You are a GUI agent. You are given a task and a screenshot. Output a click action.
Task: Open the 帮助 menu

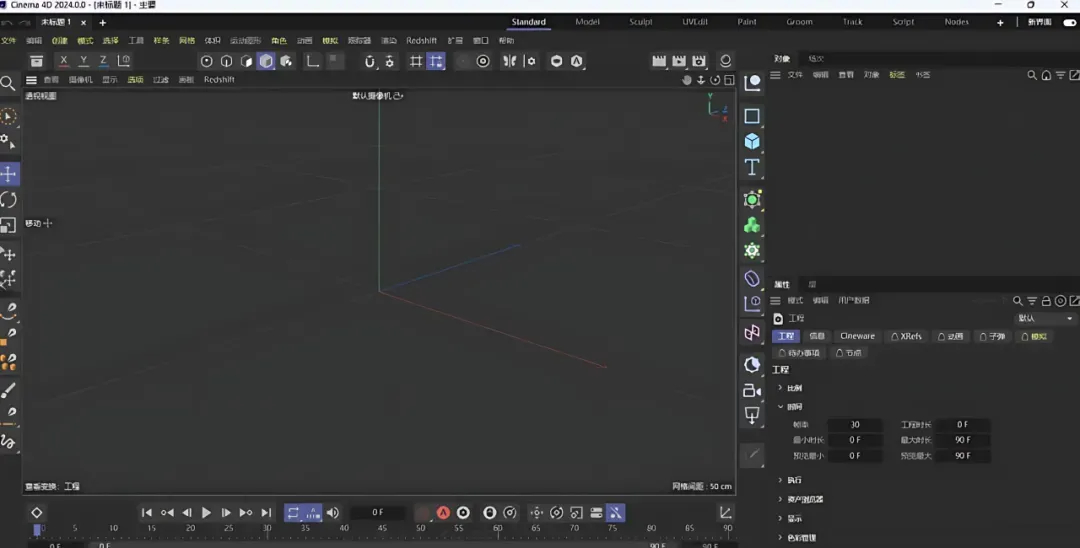point(506,41)
